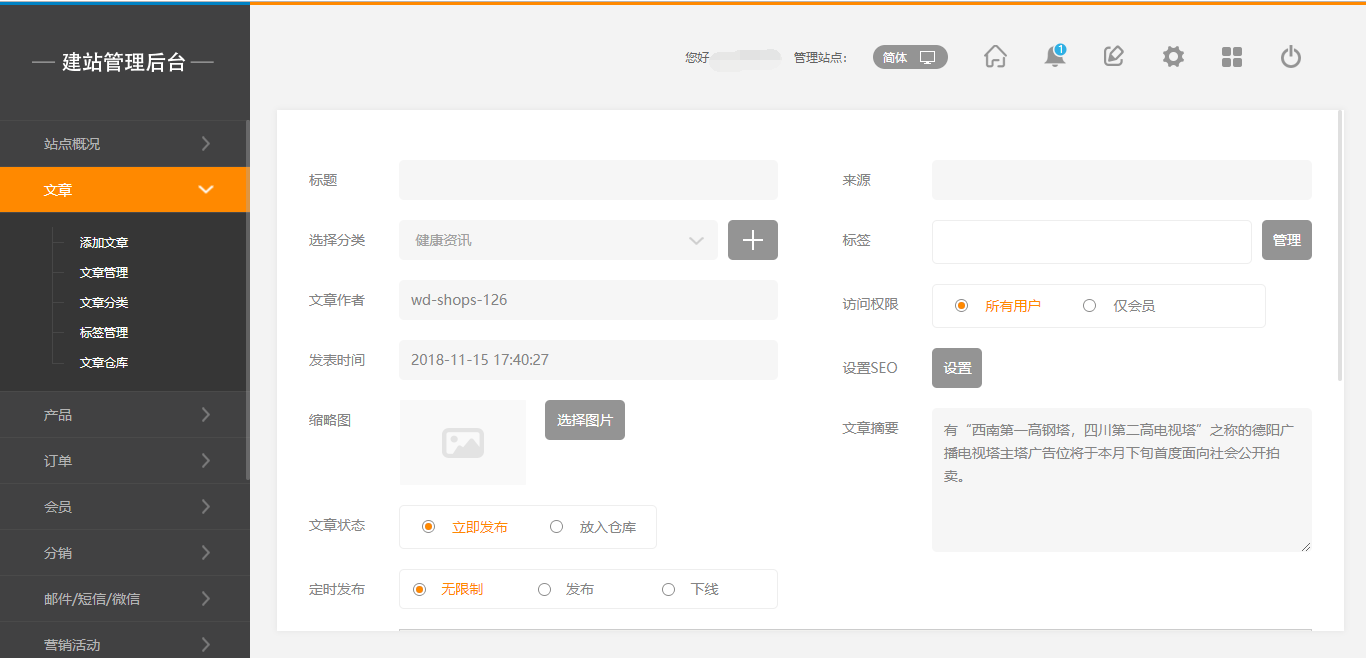This screenshot has height=658, width=1366.
Task: Choose 下线 for scheduled publishing
Action: click(669, 589)
